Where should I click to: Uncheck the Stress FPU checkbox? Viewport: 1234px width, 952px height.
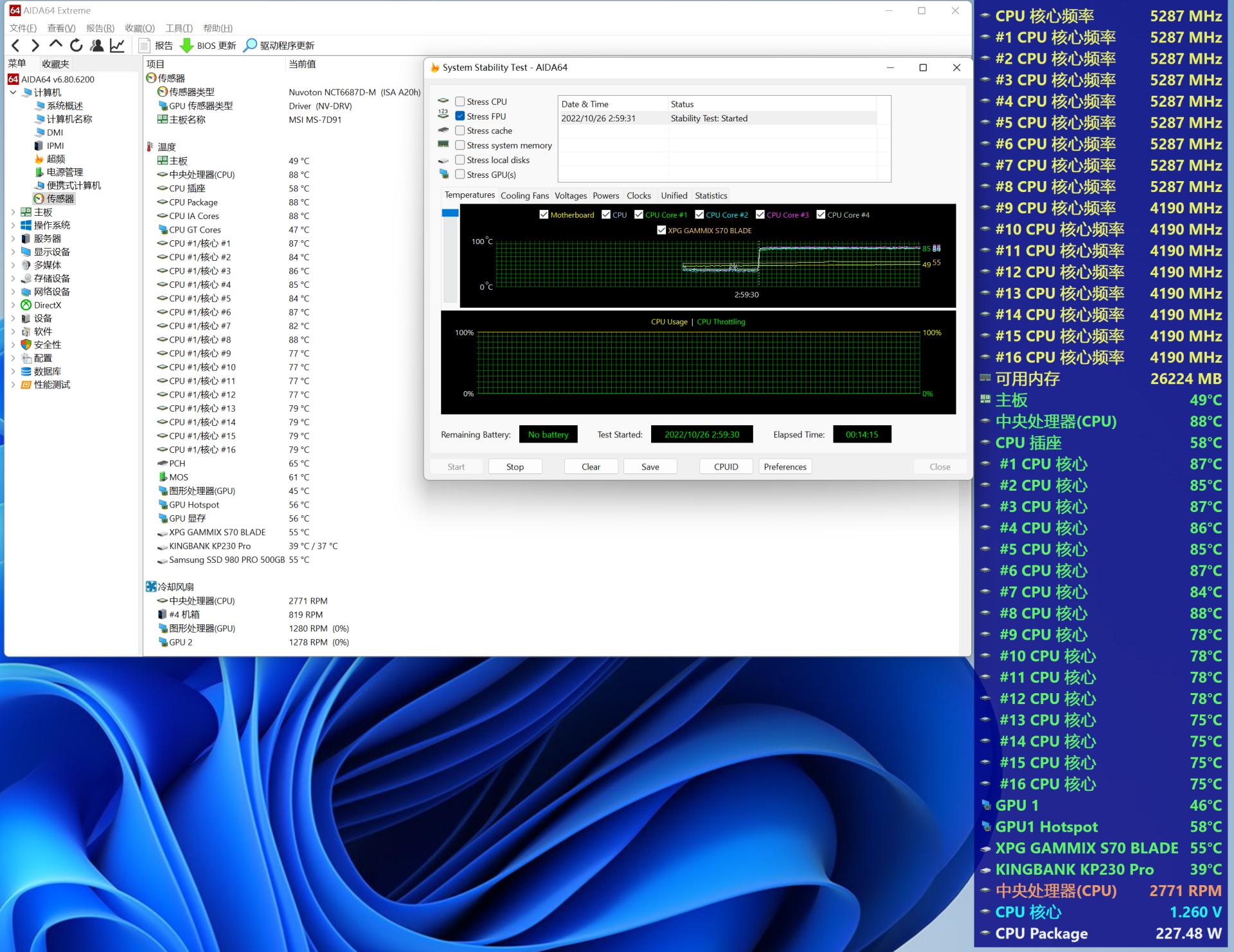(460, 116)
